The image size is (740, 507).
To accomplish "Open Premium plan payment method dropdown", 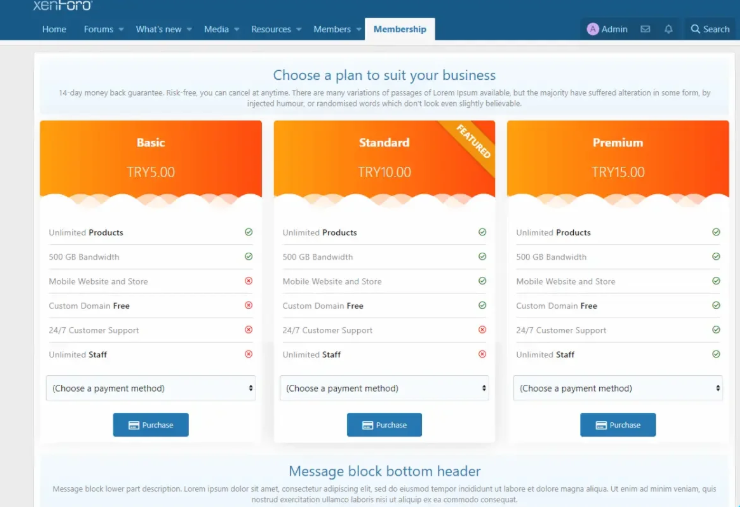I will tap(617, 388).
